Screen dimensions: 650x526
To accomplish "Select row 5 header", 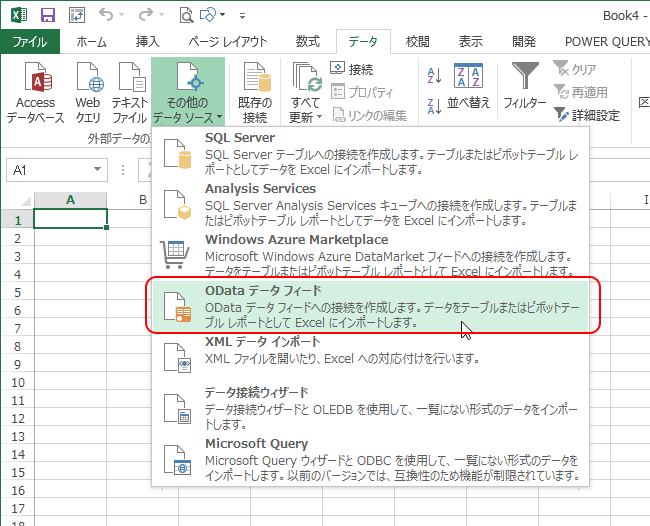I will tap(17, 292).
